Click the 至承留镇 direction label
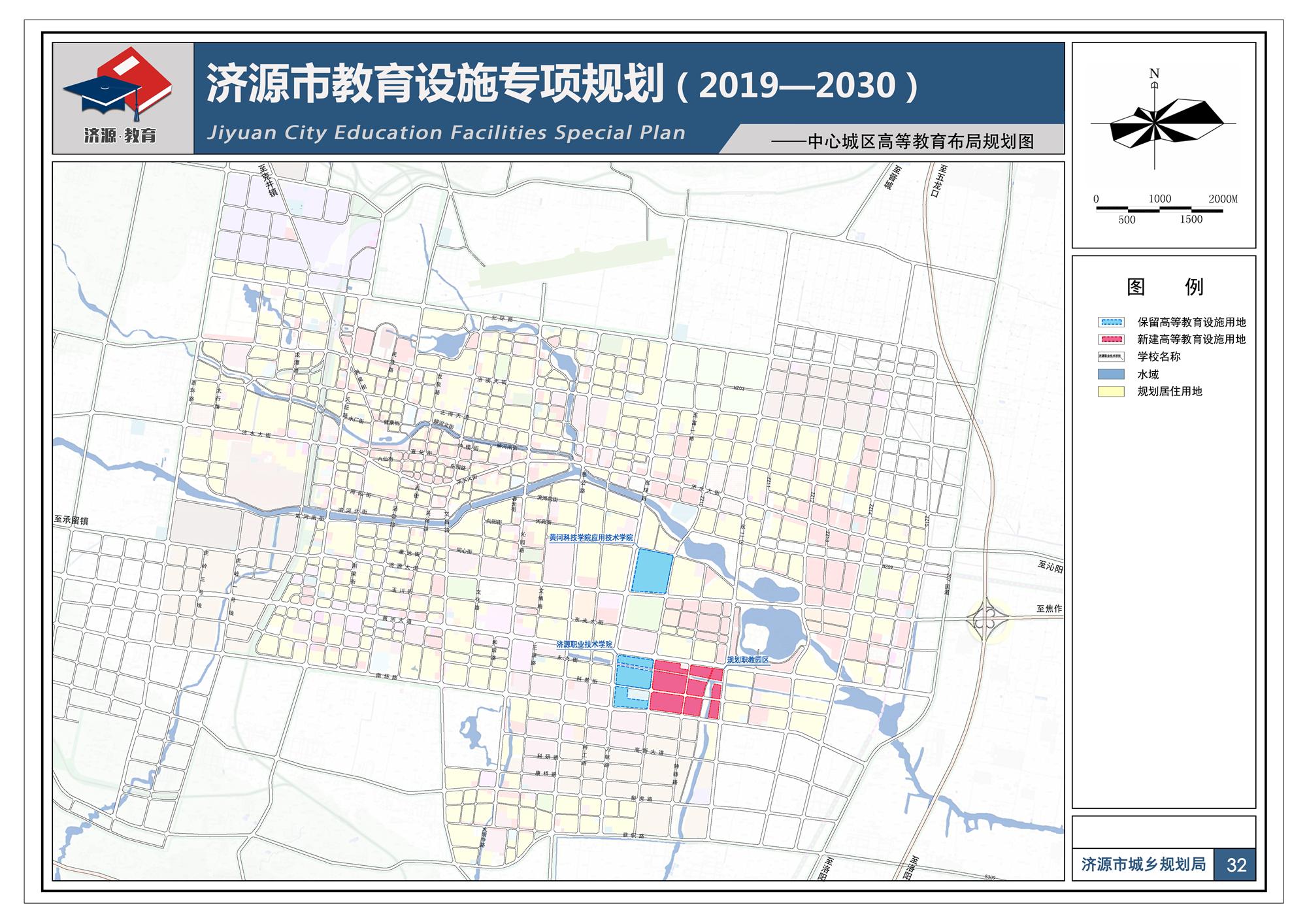This screenshot has width=1307, height=924. point(71,520)
